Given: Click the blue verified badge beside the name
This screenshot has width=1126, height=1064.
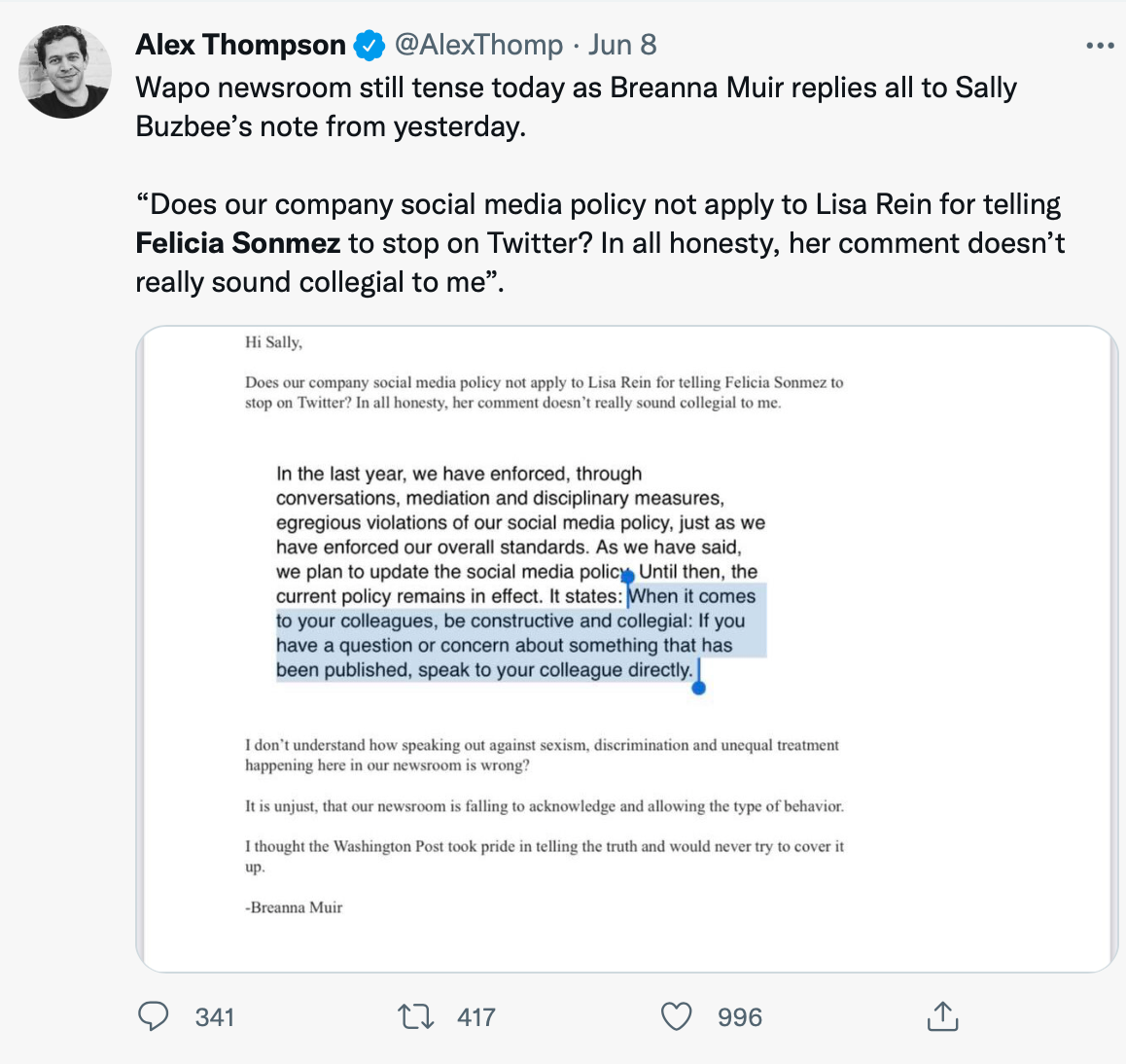Looking at the screenshot, I should pyautogui.click(x=369, y=45).
